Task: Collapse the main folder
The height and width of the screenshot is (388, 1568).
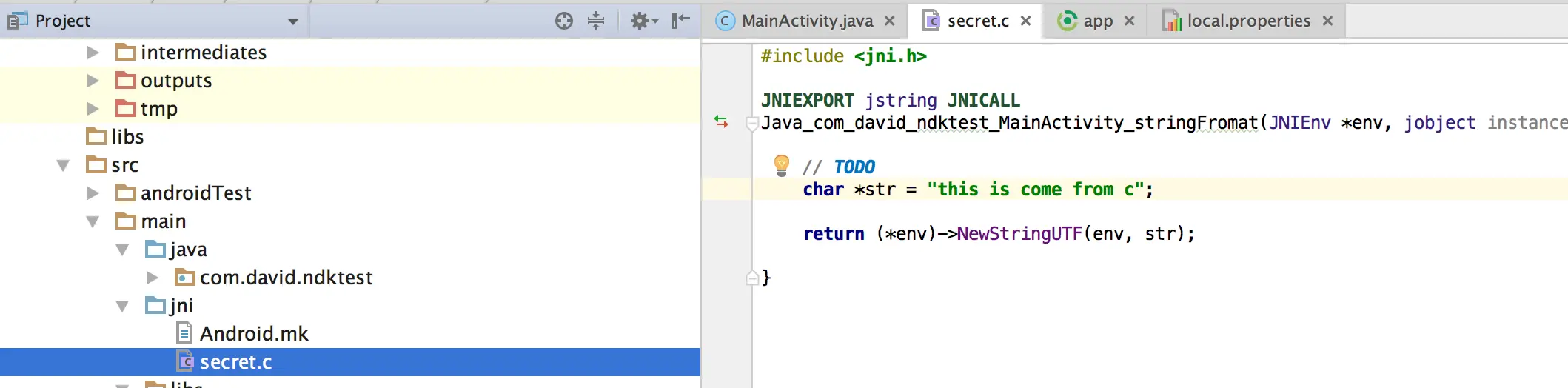Action: tap(93, 221)
